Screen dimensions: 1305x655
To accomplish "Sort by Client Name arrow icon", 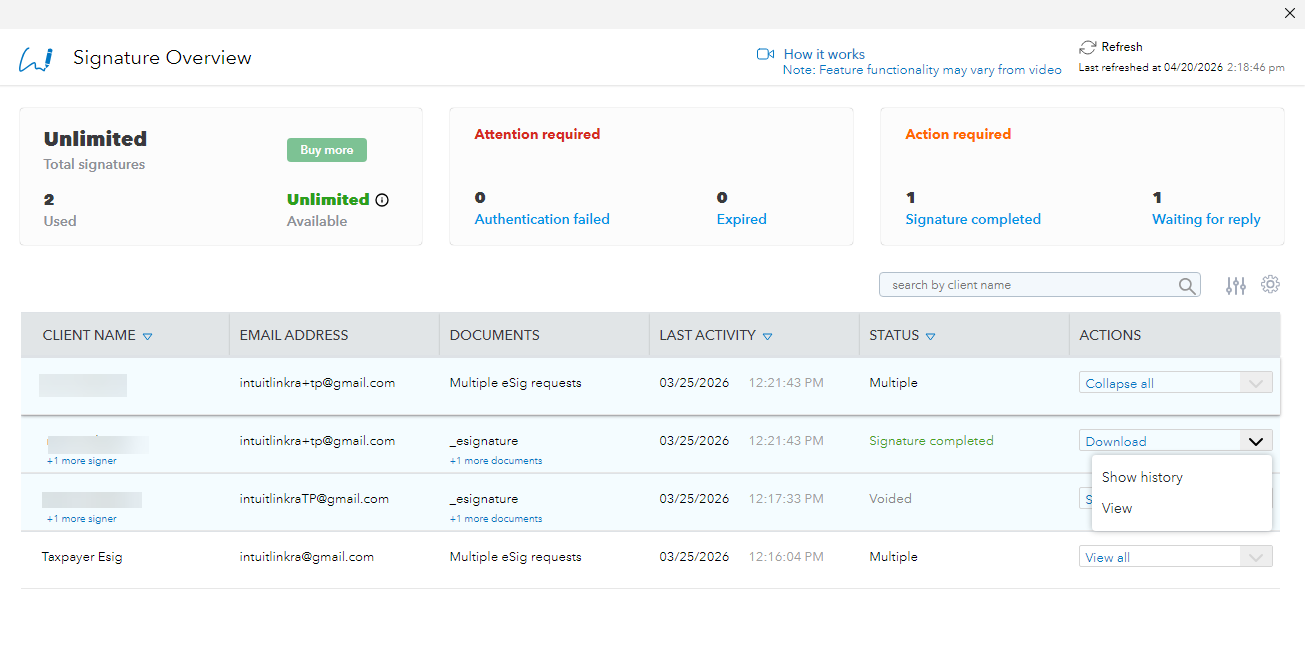I will 148,337.
